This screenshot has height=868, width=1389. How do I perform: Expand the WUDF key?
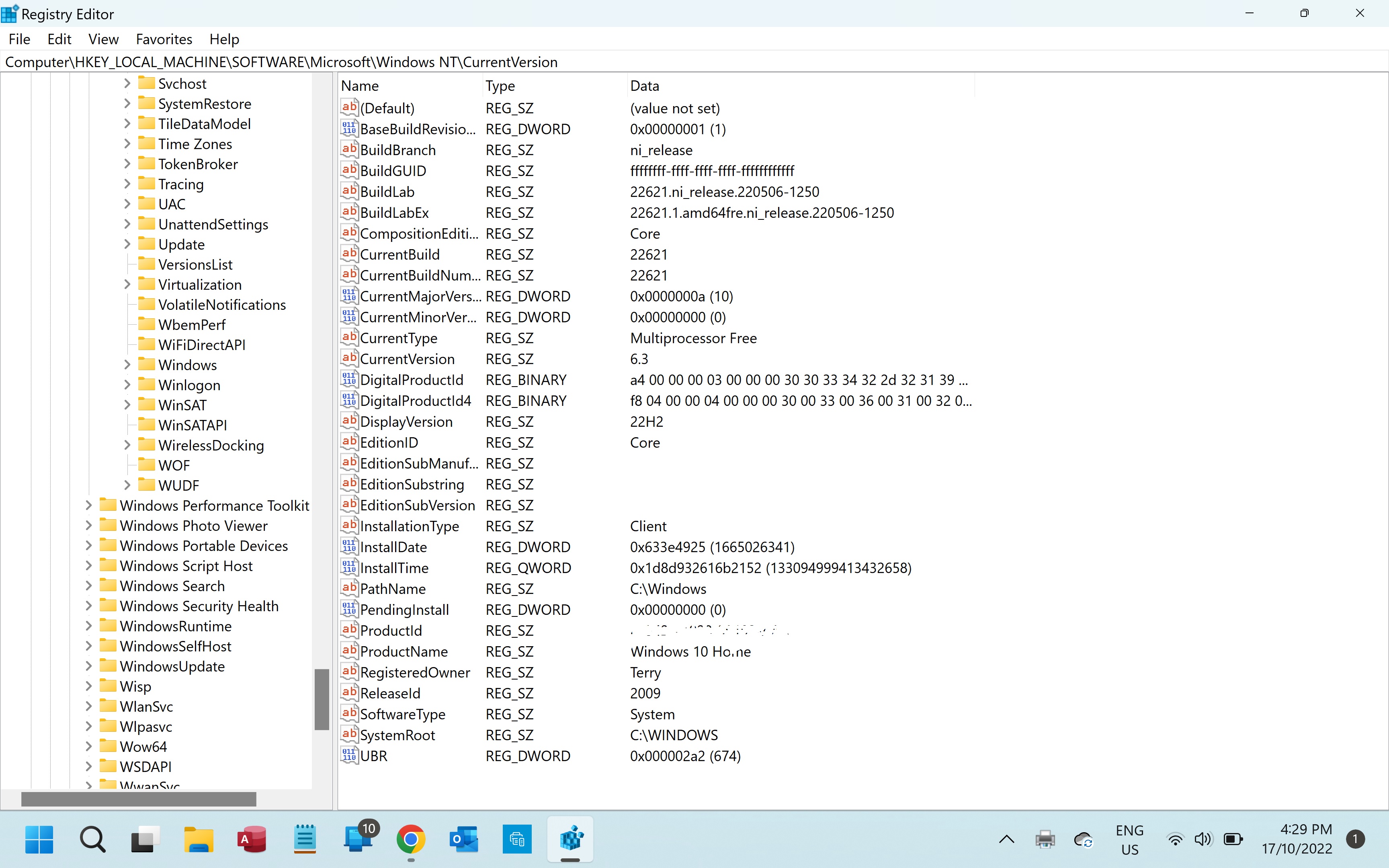[x=127, y=485]
